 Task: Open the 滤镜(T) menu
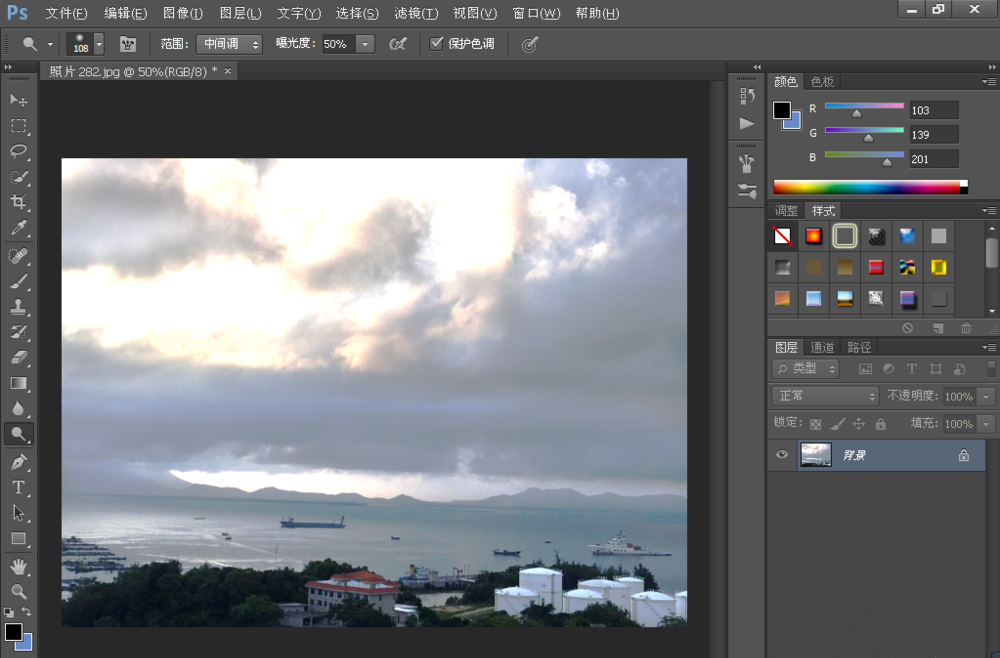tap(416, 13)
